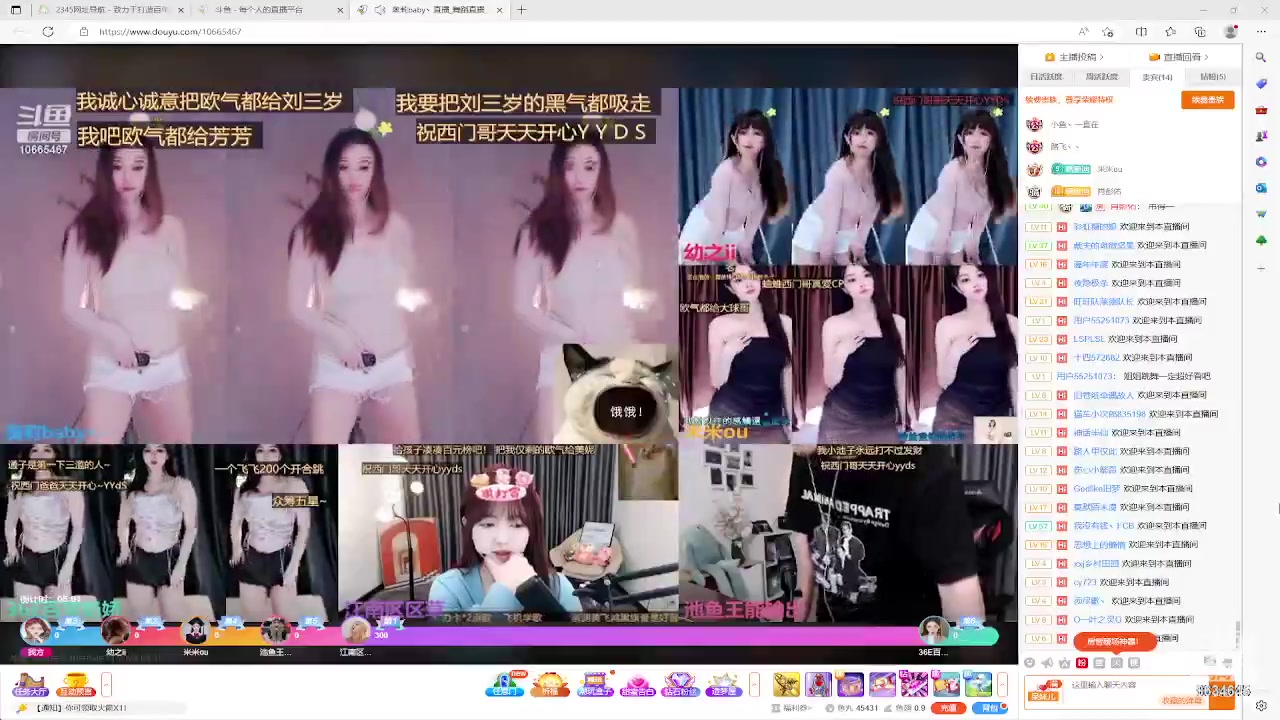Click the red 粉 fan badge icon
1280x720 pixels.
pyautogui.click(x=1081, y=663)
